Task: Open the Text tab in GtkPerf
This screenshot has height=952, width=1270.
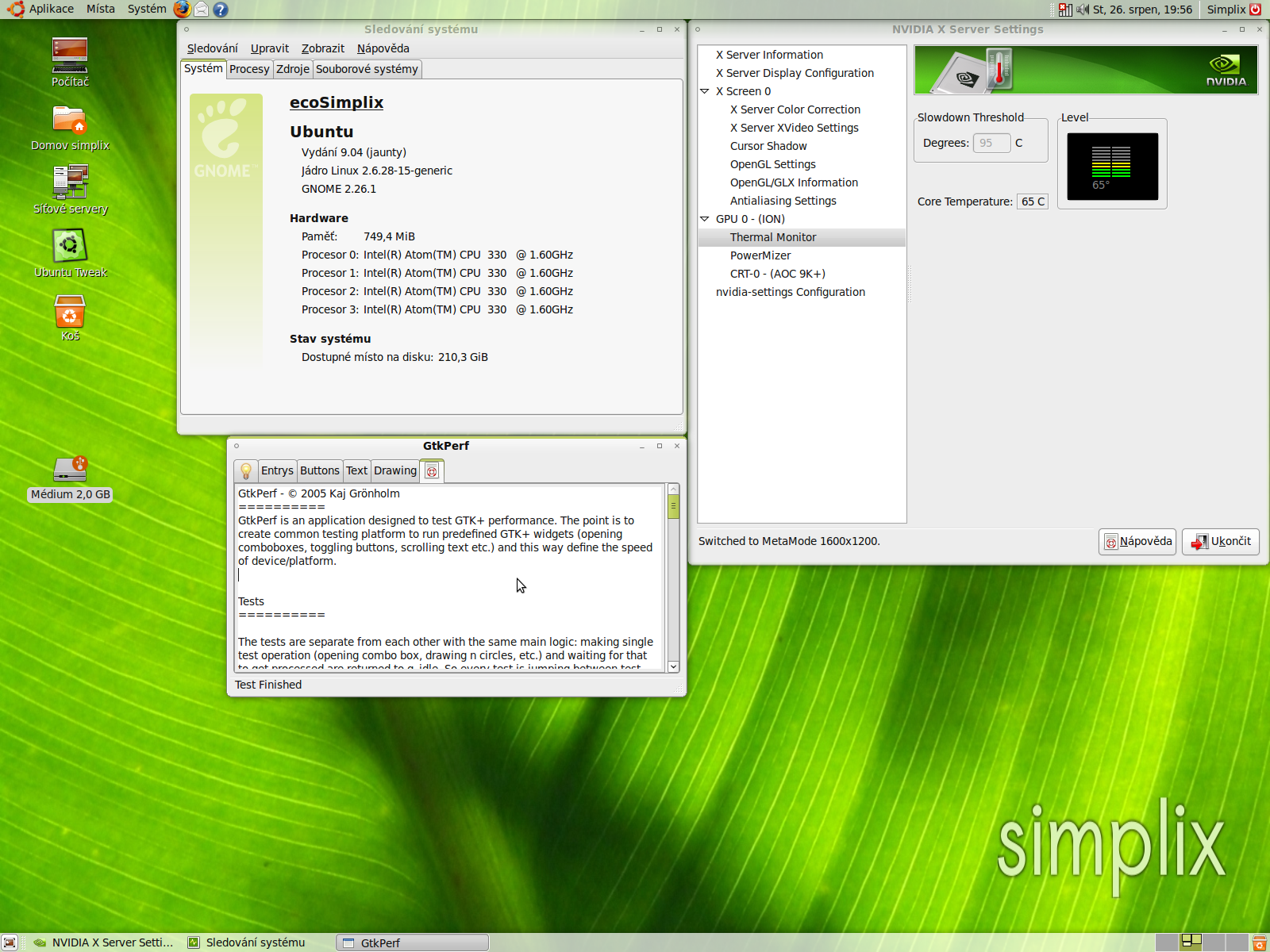Action: 357,470
